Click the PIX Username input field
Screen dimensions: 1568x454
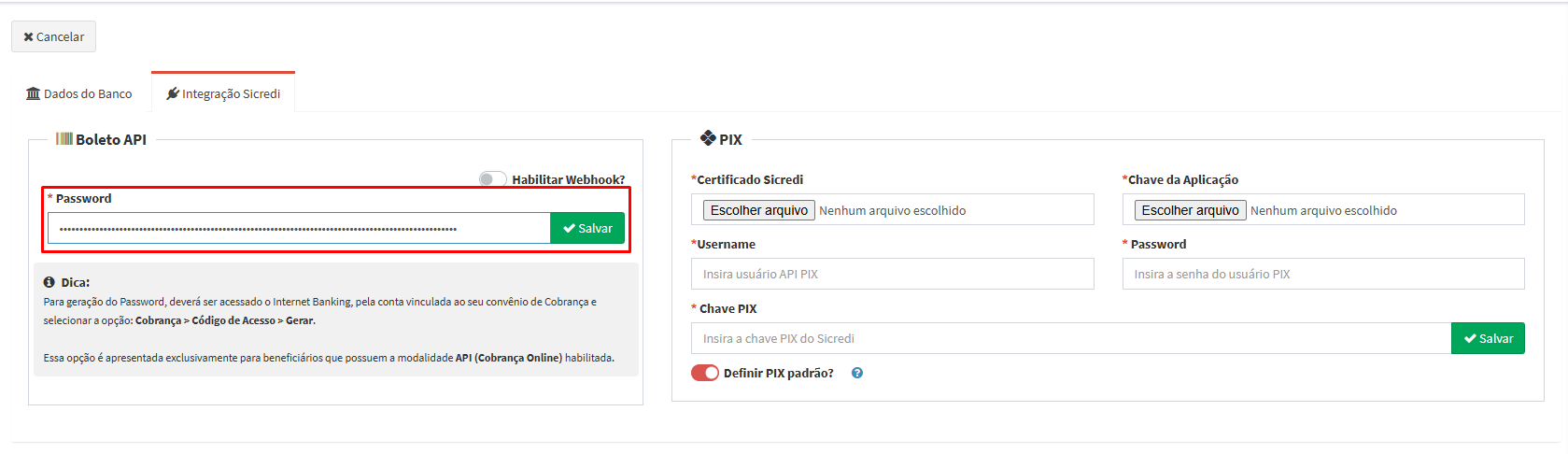(893, 274)
